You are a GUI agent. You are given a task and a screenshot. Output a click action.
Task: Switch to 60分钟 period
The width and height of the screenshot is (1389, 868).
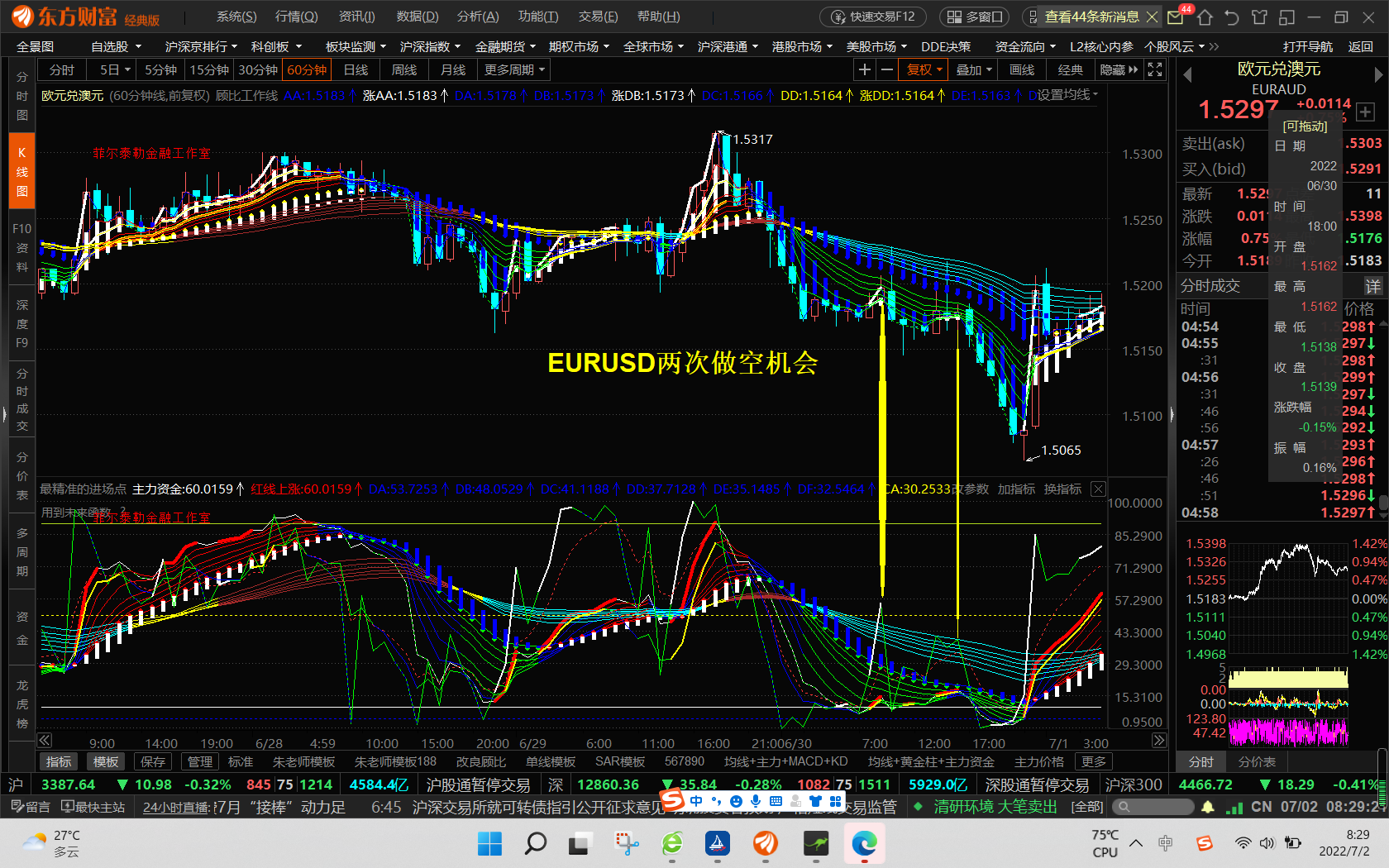coord(307,70)
